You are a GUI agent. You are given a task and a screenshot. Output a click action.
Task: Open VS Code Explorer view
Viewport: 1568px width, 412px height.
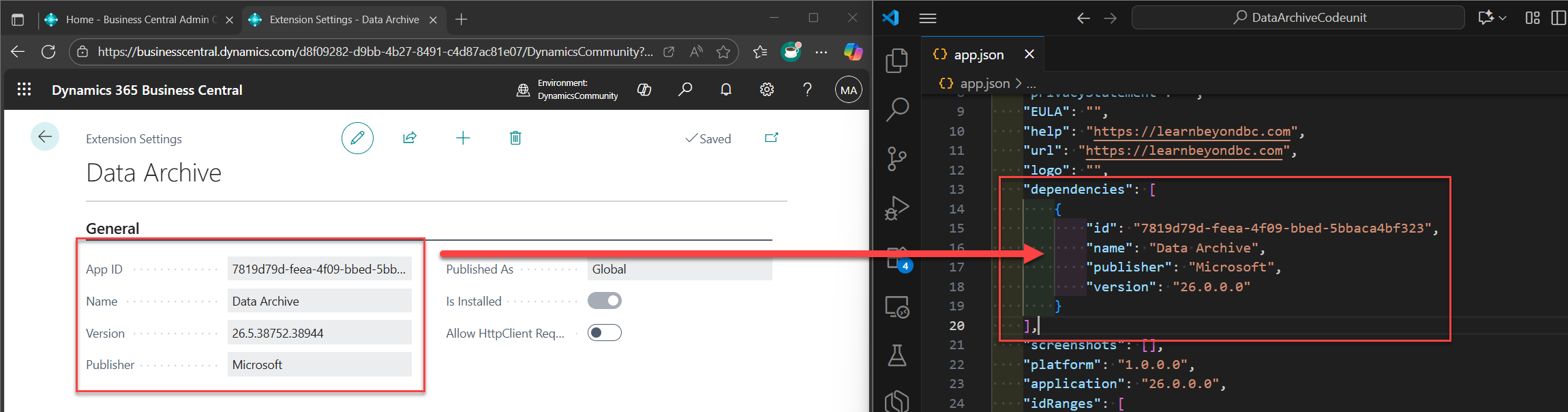point(897,61)
